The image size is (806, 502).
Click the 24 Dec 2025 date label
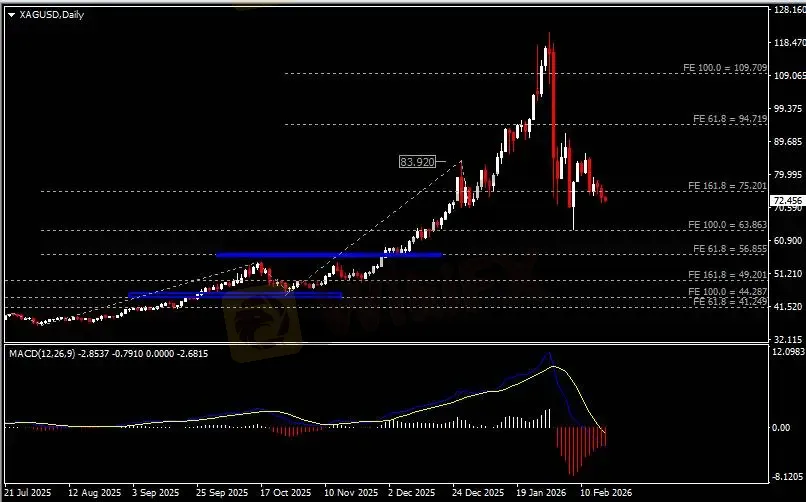pos(478,493)
